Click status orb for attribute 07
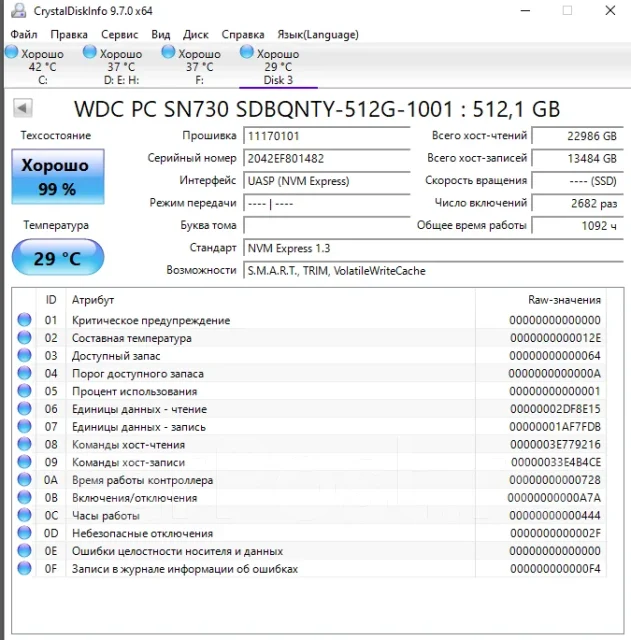The width and height of the screenshot is (631, 640). click(x=24, y=426)
